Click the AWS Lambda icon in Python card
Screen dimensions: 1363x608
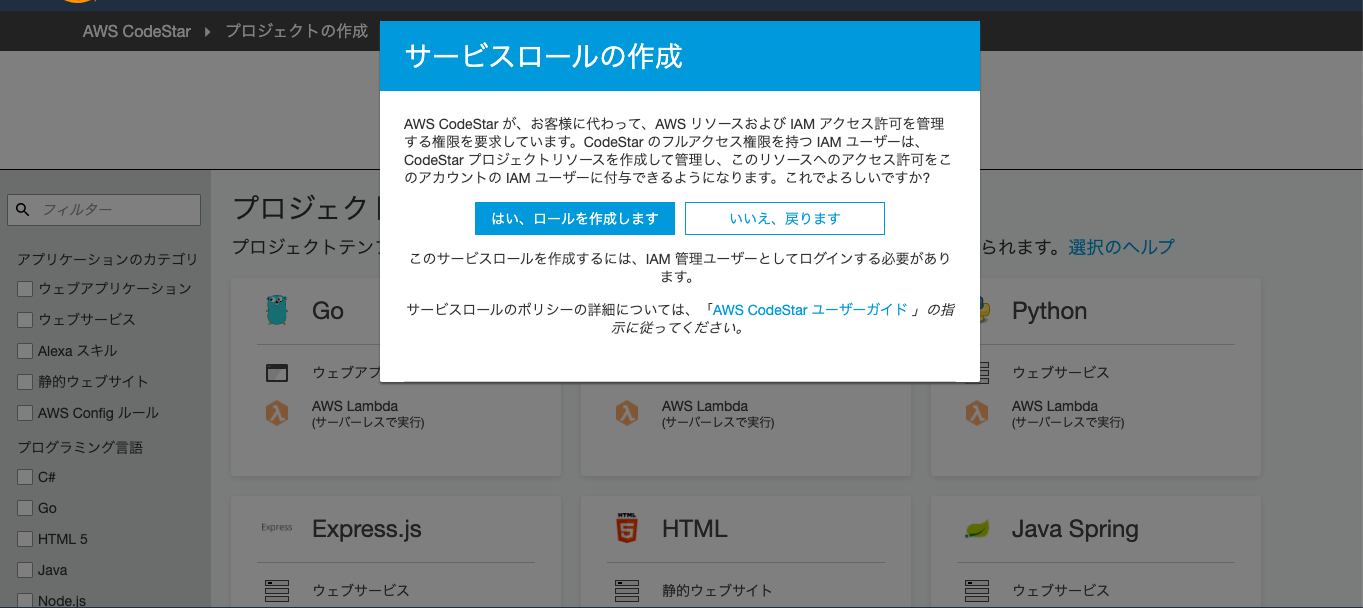pos(977,413)
